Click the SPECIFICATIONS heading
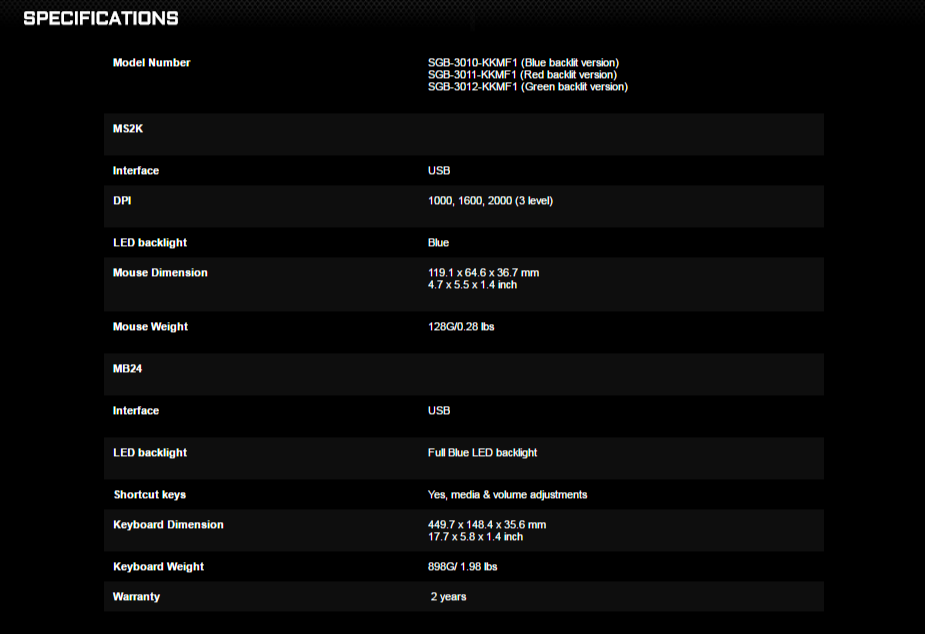The height and width of the screenshot is (634, 925). coord(101,19)
